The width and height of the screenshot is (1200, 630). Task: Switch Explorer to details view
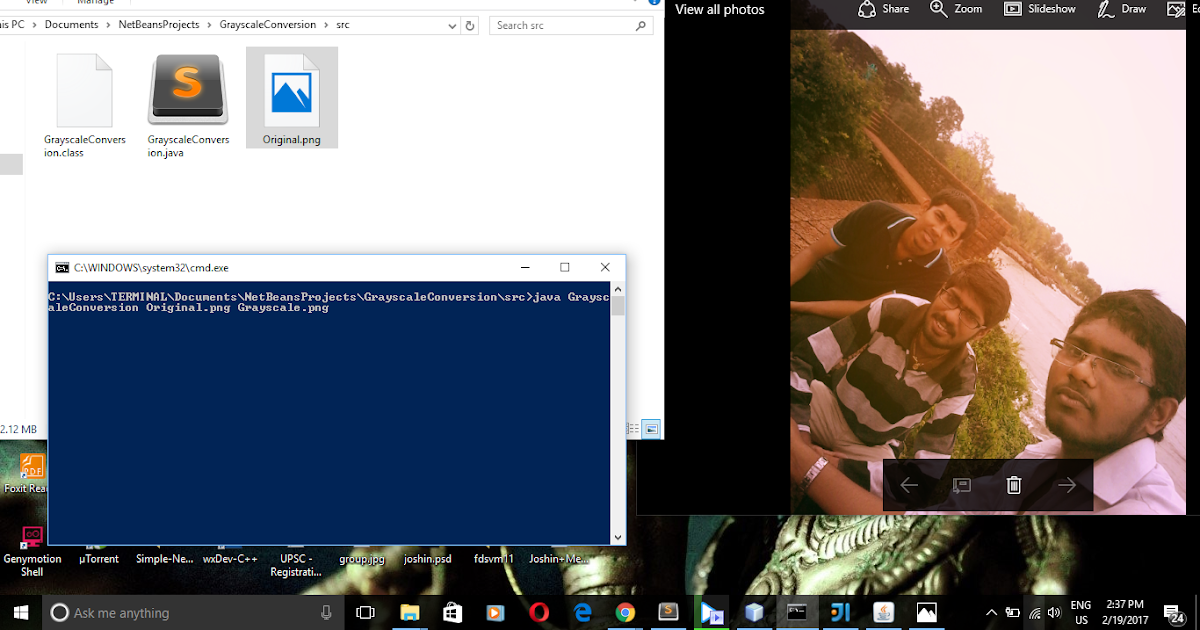pos(633,429)
